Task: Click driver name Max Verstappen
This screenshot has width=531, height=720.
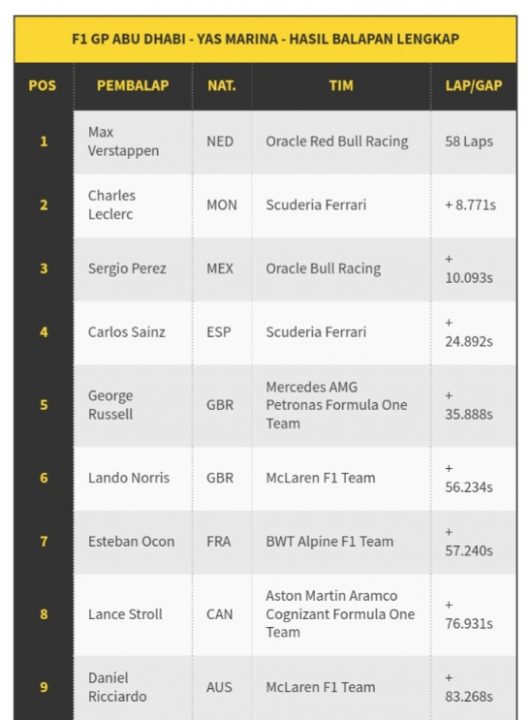Action: click(x=124, y=141)
